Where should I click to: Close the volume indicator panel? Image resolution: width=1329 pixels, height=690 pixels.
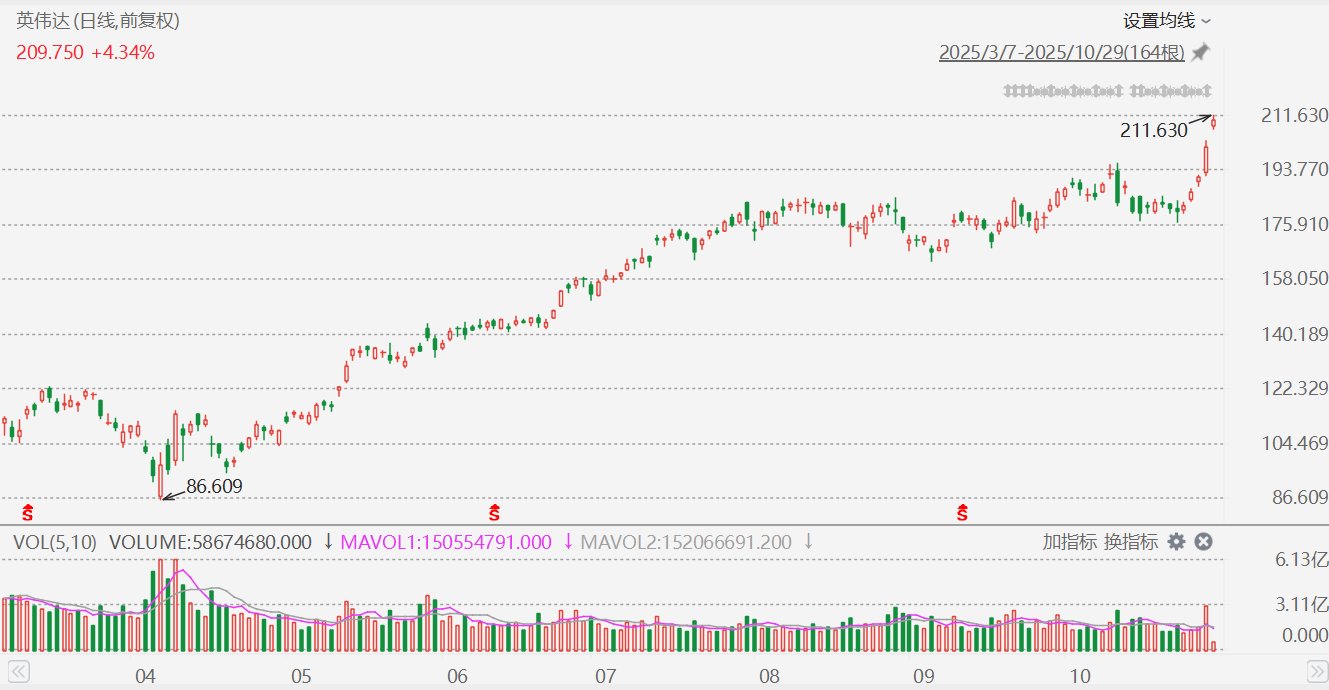pyautogui.click(x=1204, y=542)
